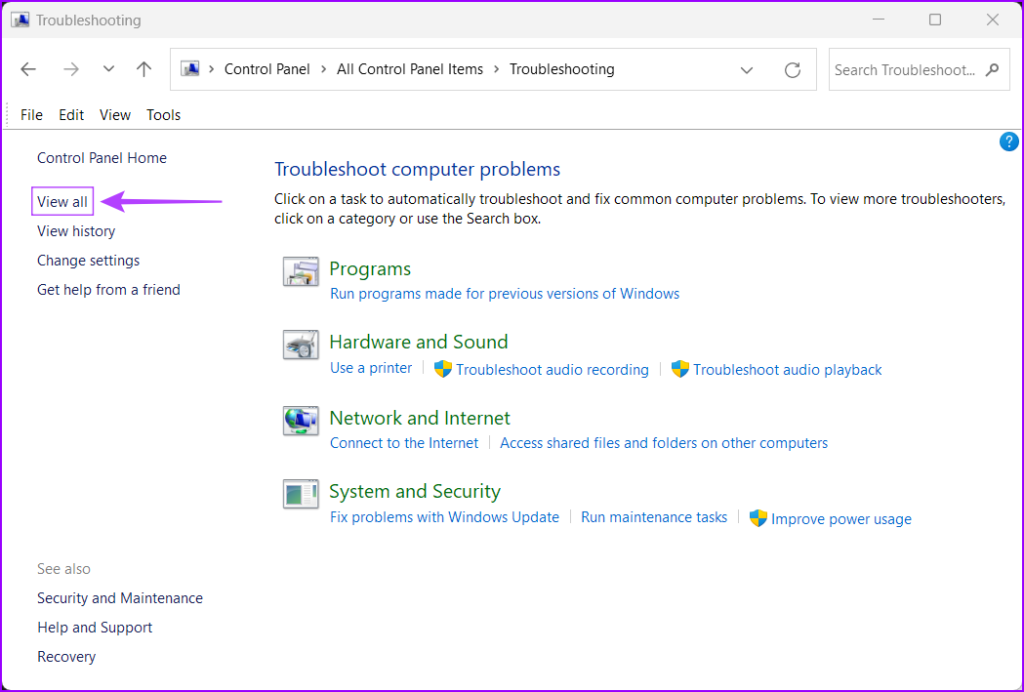Viewport: 1024px width, 692px height.
Task: Click Troubleshooting breadcrumb in address bar
Action: pos(562,69)
